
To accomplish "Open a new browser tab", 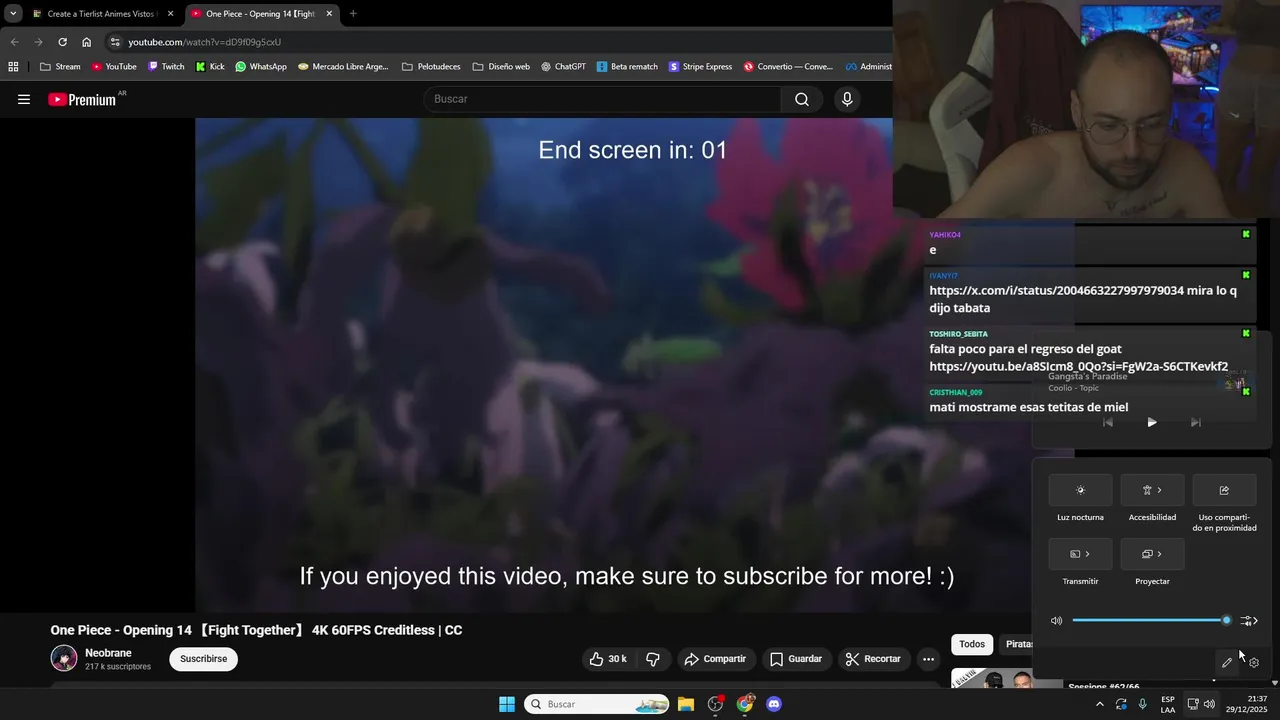I will [x=353, y=14].
